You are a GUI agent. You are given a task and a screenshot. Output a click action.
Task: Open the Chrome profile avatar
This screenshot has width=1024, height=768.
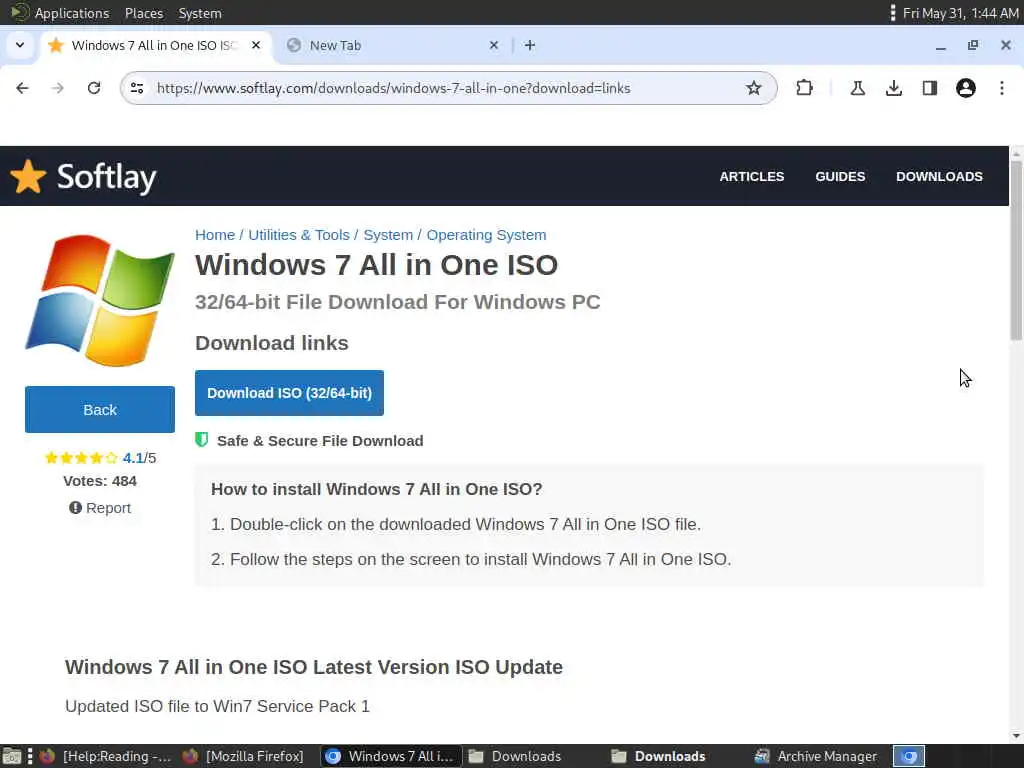click(x=966, y=88)
